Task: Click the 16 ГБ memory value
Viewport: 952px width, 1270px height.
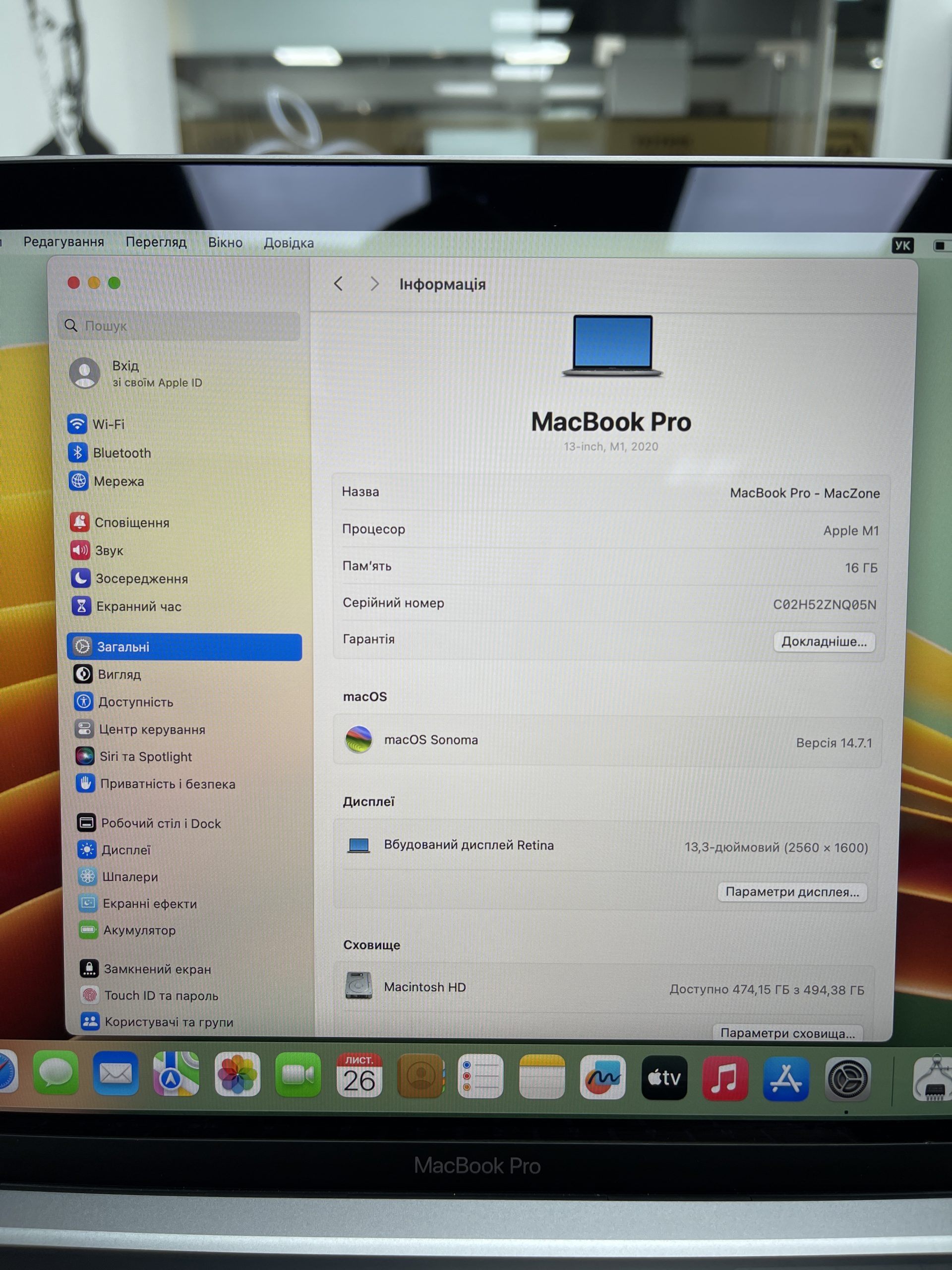Action: pos(861,568)
